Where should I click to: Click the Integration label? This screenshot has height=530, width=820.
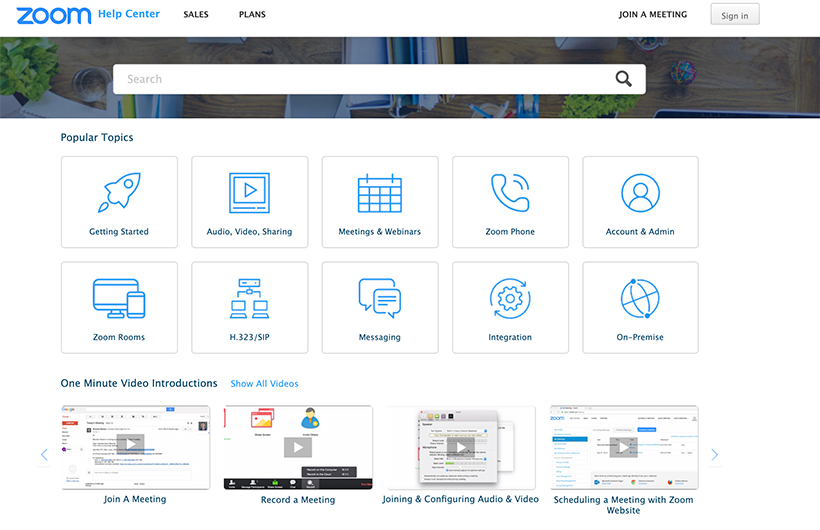coord(510,337)
